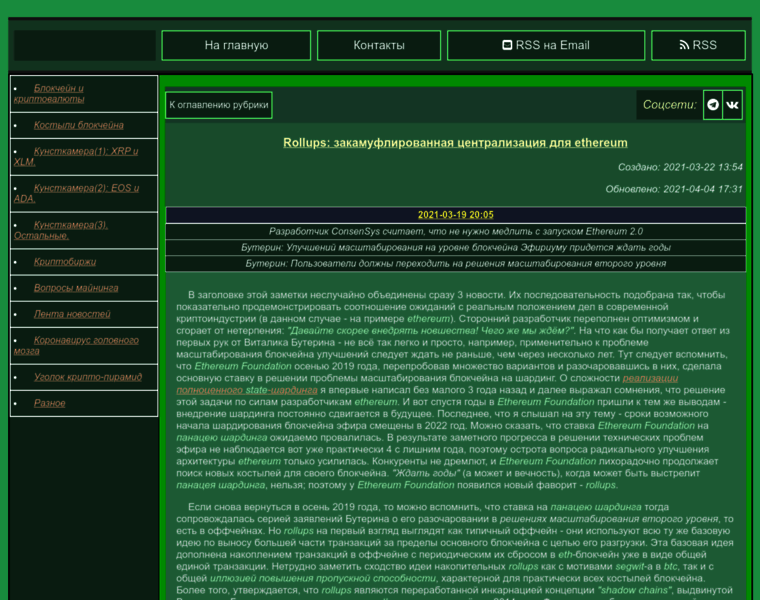Open Кунсткамера(2): EOS и ADA link
This screenshot has width=760, height=600.
click(x=77, y=193)
